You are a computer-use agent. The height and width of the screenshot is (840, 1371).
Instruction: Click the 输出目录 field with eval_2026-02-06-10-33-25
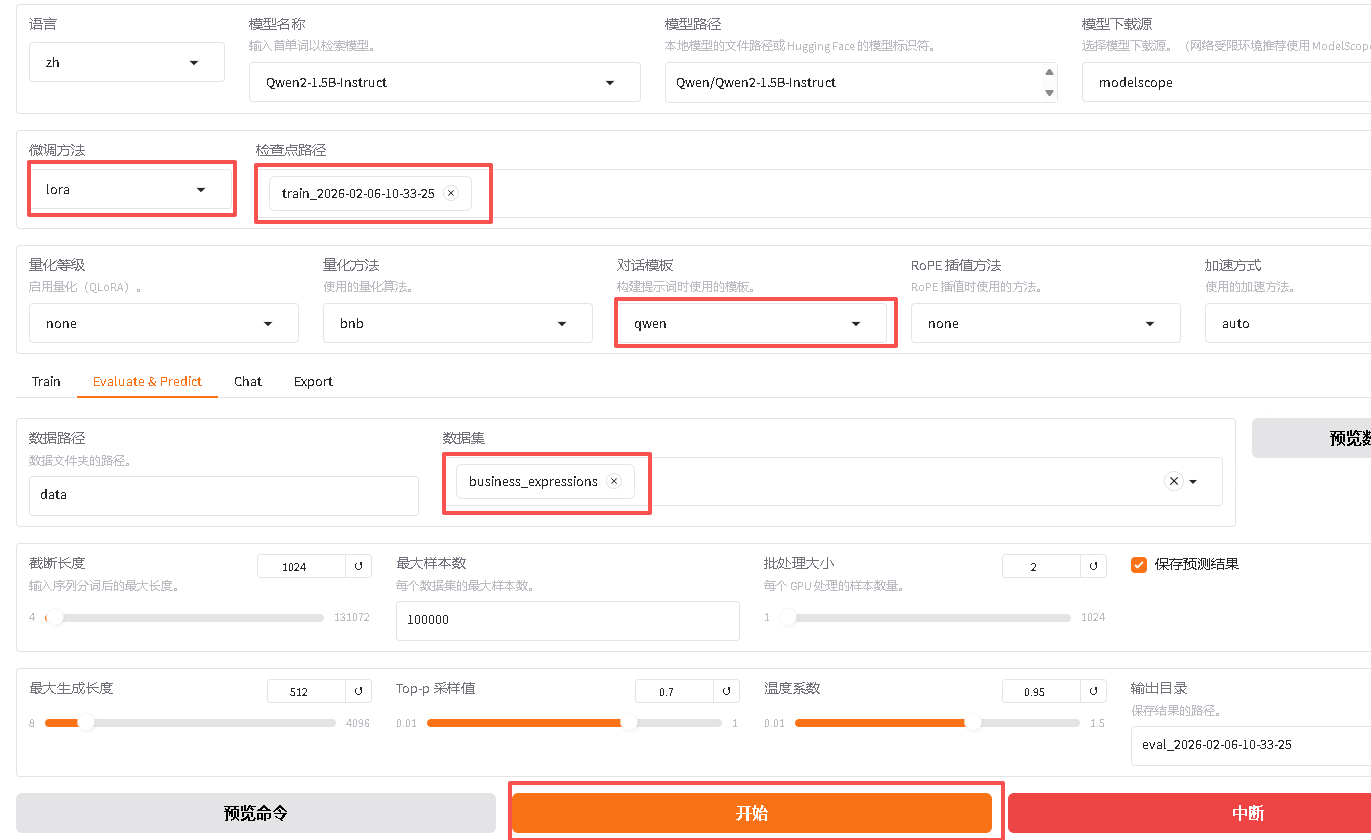pyautogui.click(x=1251, y=745)
